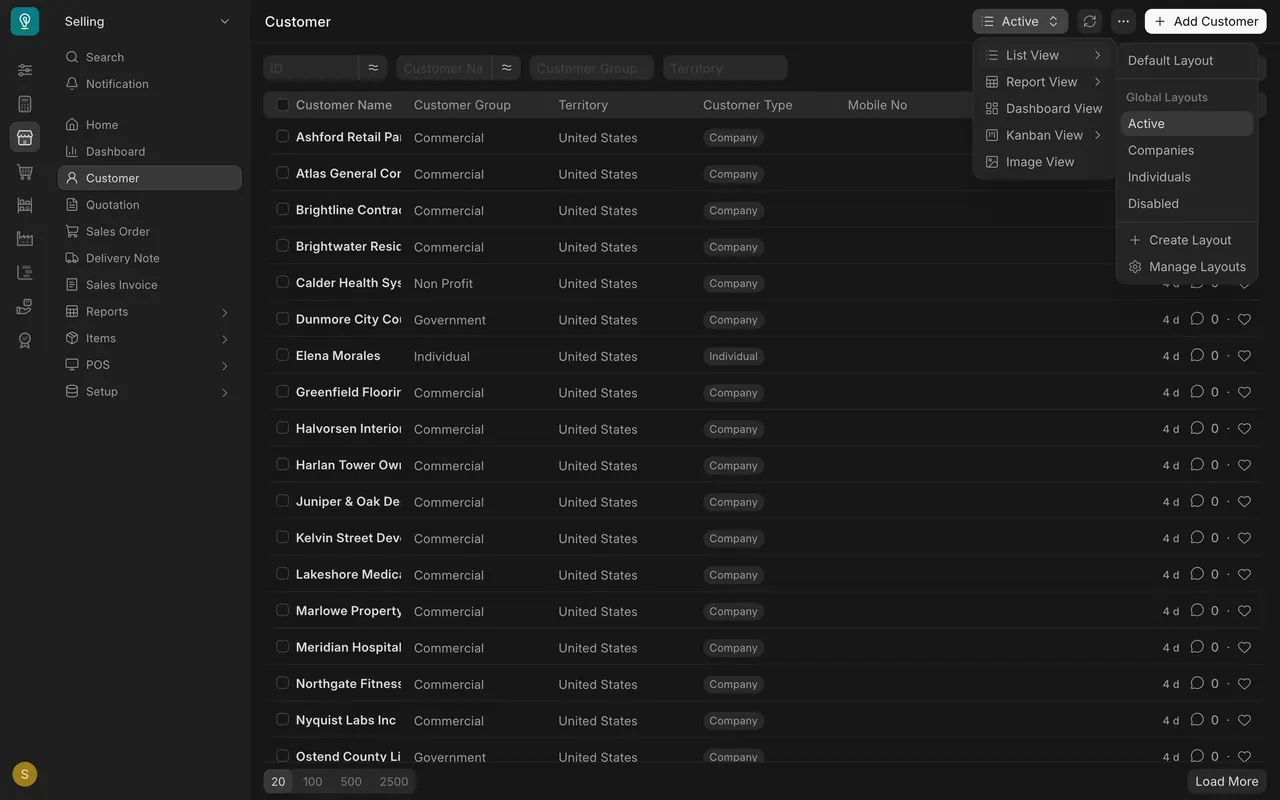Viewport: 1280px width, 800px height.
Task: Select the Companies global layout
Action: coord(1187,150)
